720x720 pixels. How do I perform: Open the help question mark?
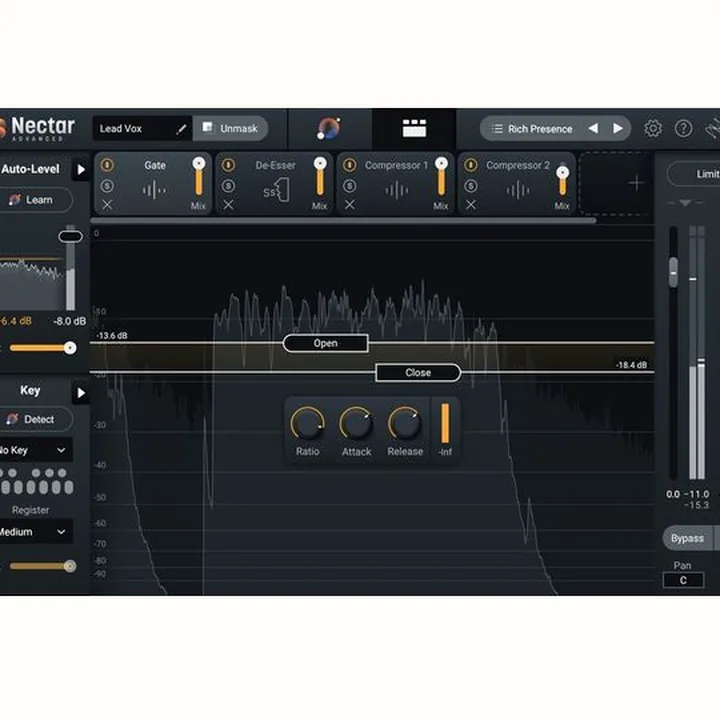[x=683, y=129]
